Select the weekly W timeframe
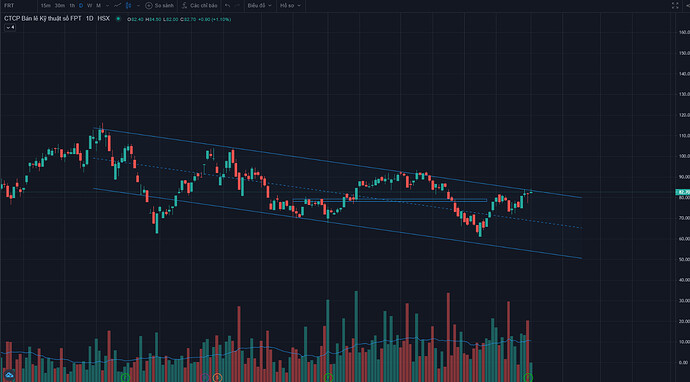 (89, 6)
